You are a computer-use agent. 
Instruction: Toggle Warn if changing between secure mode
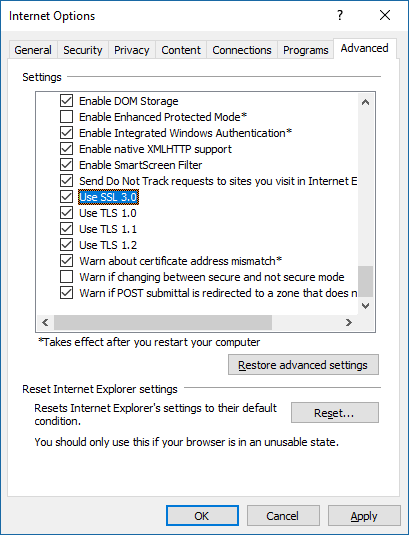pos(67,277)
